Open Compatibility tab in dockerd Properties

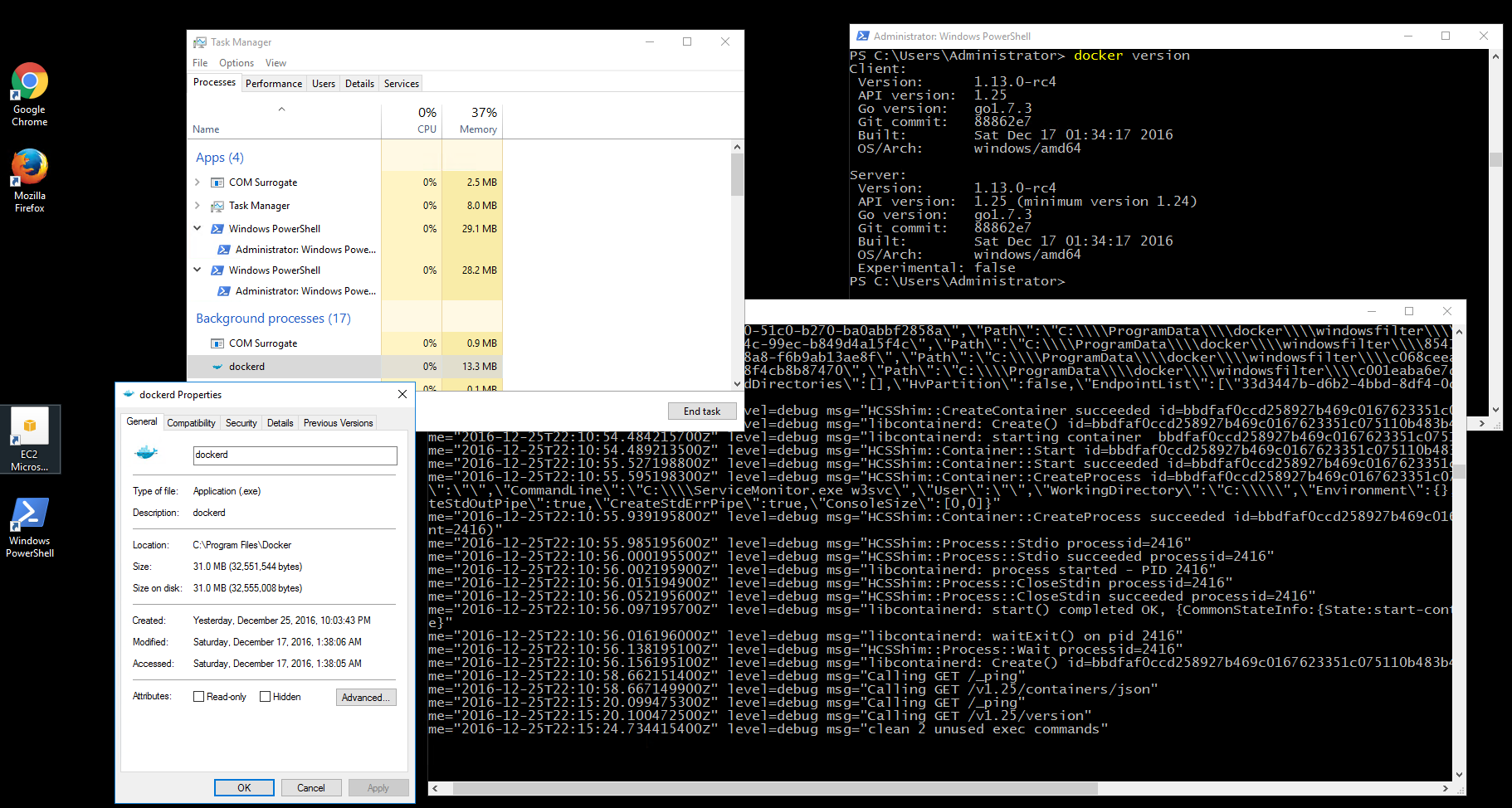[x=191, y=423]
